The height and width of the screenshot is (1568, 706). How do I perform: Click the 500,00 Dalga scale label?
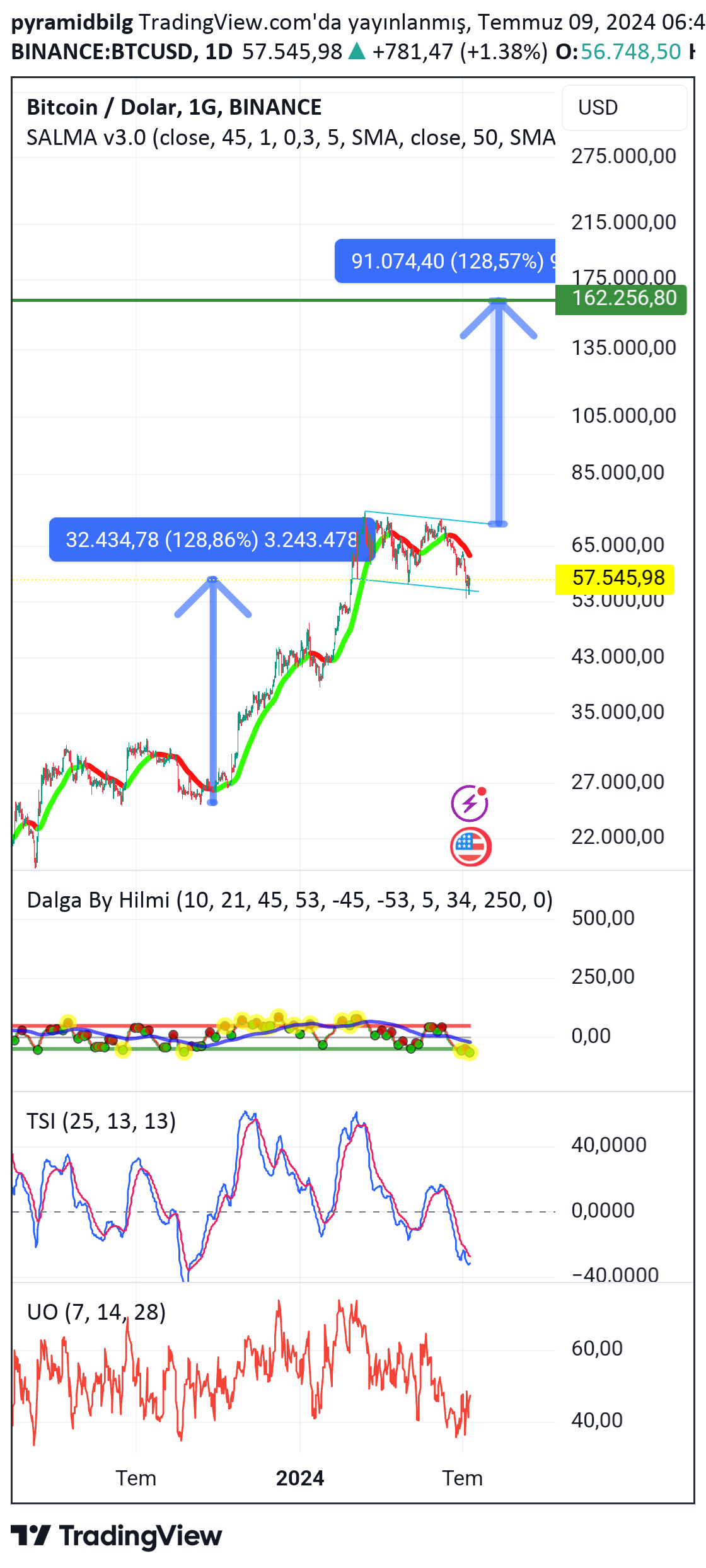tap(603, 918)
